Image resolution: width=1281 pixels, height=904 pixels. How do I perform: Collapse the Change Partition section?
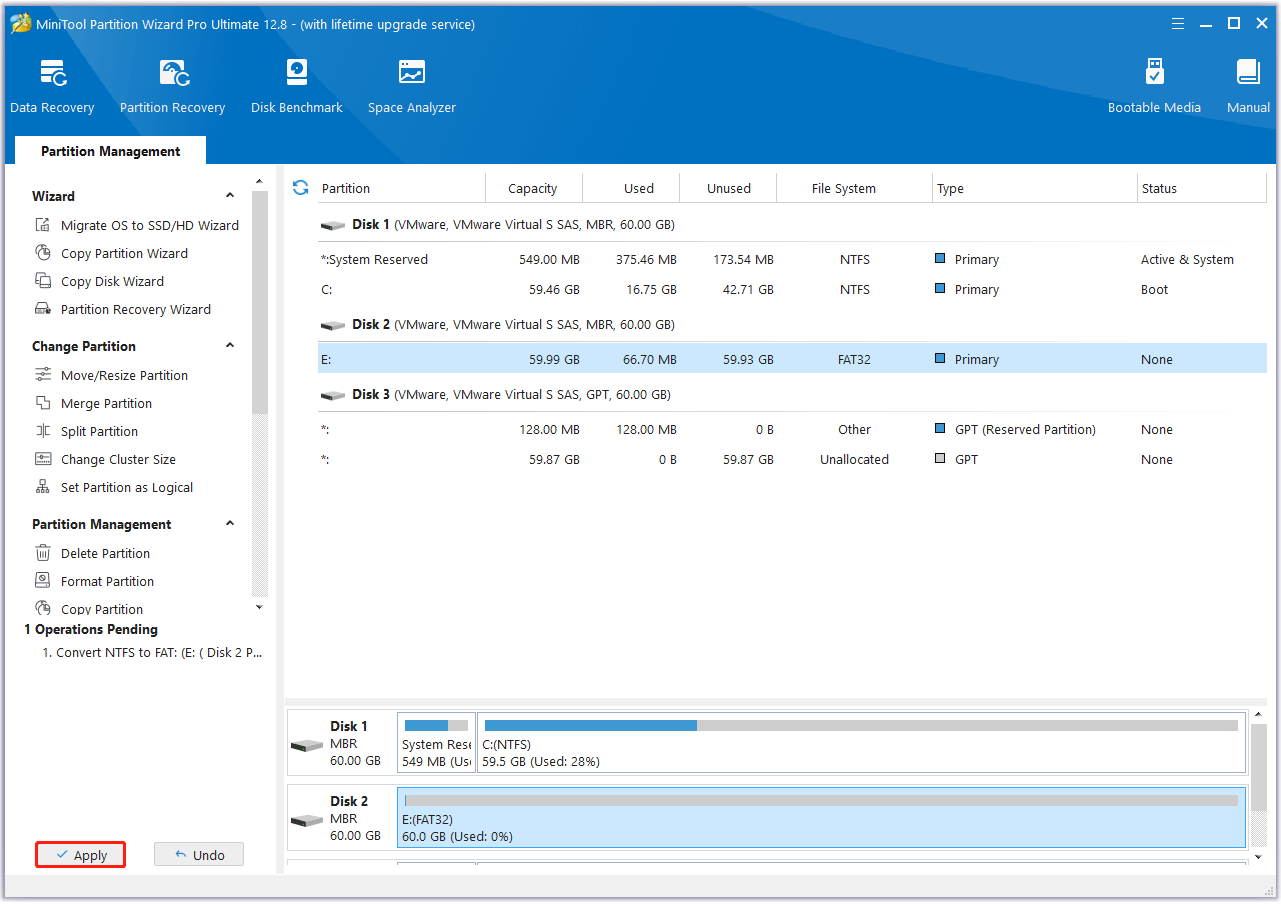230,346
